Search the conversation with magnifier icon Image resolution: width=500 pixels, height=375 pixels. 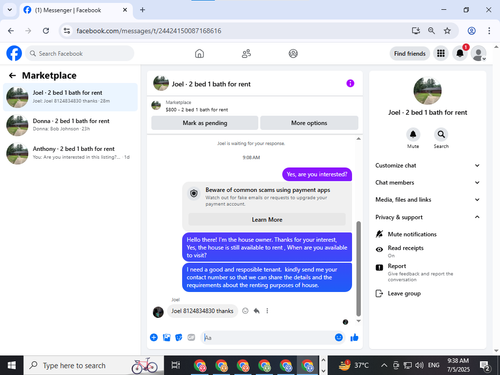point(441,134)
